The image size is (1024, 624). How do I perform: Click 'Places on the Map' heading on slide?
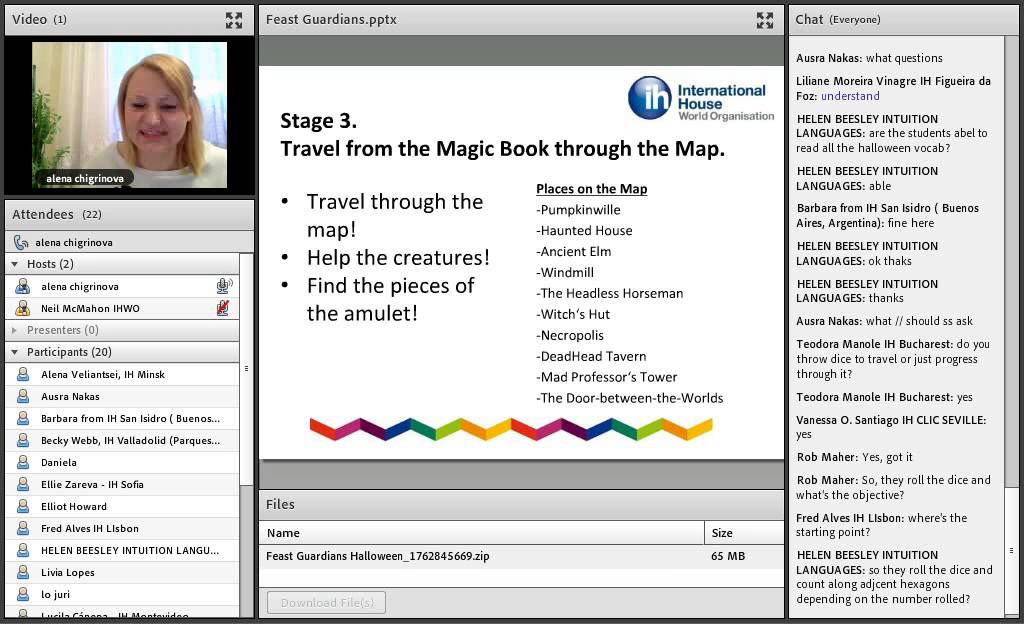592,189
